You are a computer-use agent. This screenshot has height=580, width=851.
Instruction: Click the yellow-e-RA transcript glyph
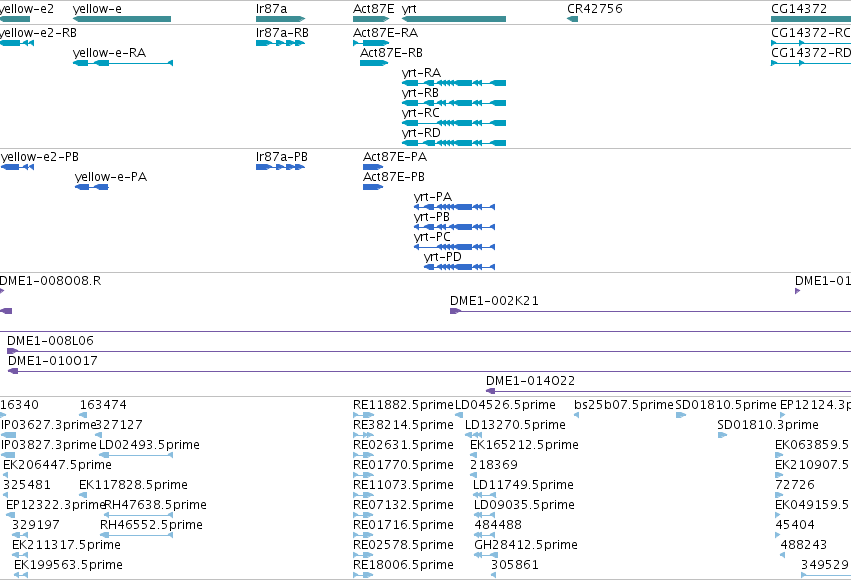[x=123, y=63]
